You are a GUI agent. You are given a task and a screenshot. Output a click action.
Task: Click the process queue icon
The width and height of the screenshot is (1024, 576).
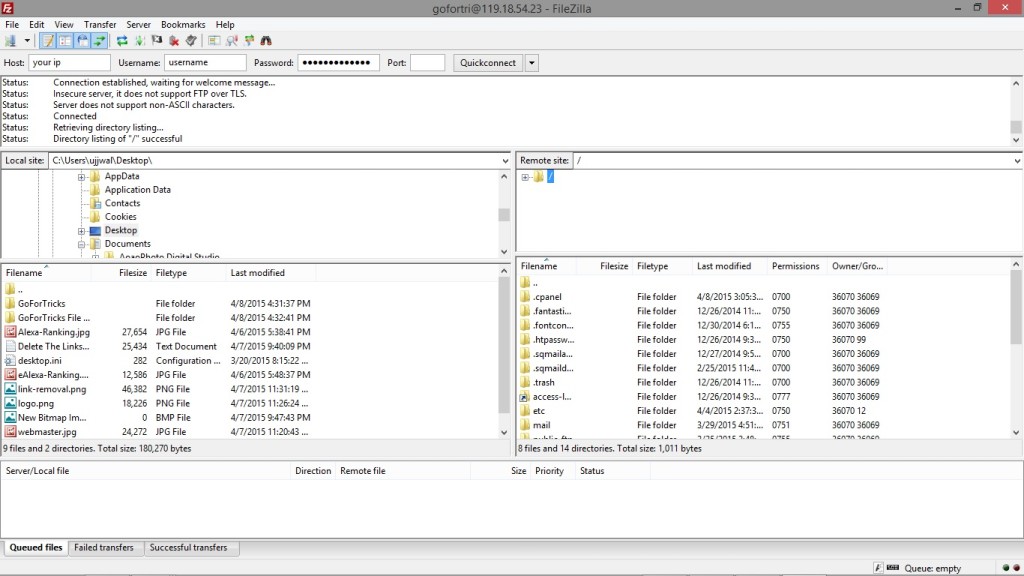click(x=139, y=40)
